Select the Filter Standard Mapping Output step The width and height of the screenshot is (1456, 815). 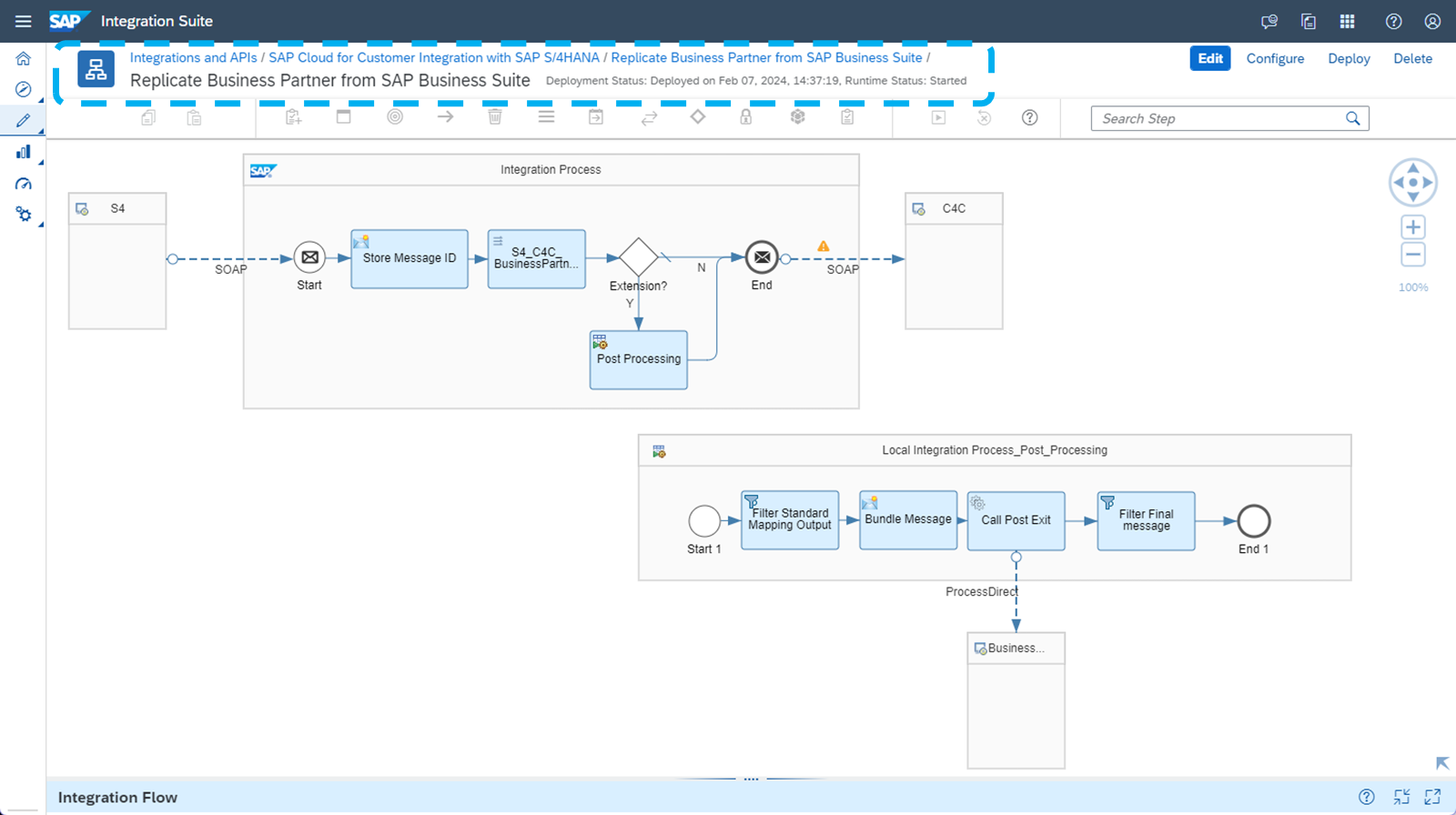(x=790, y=520)
